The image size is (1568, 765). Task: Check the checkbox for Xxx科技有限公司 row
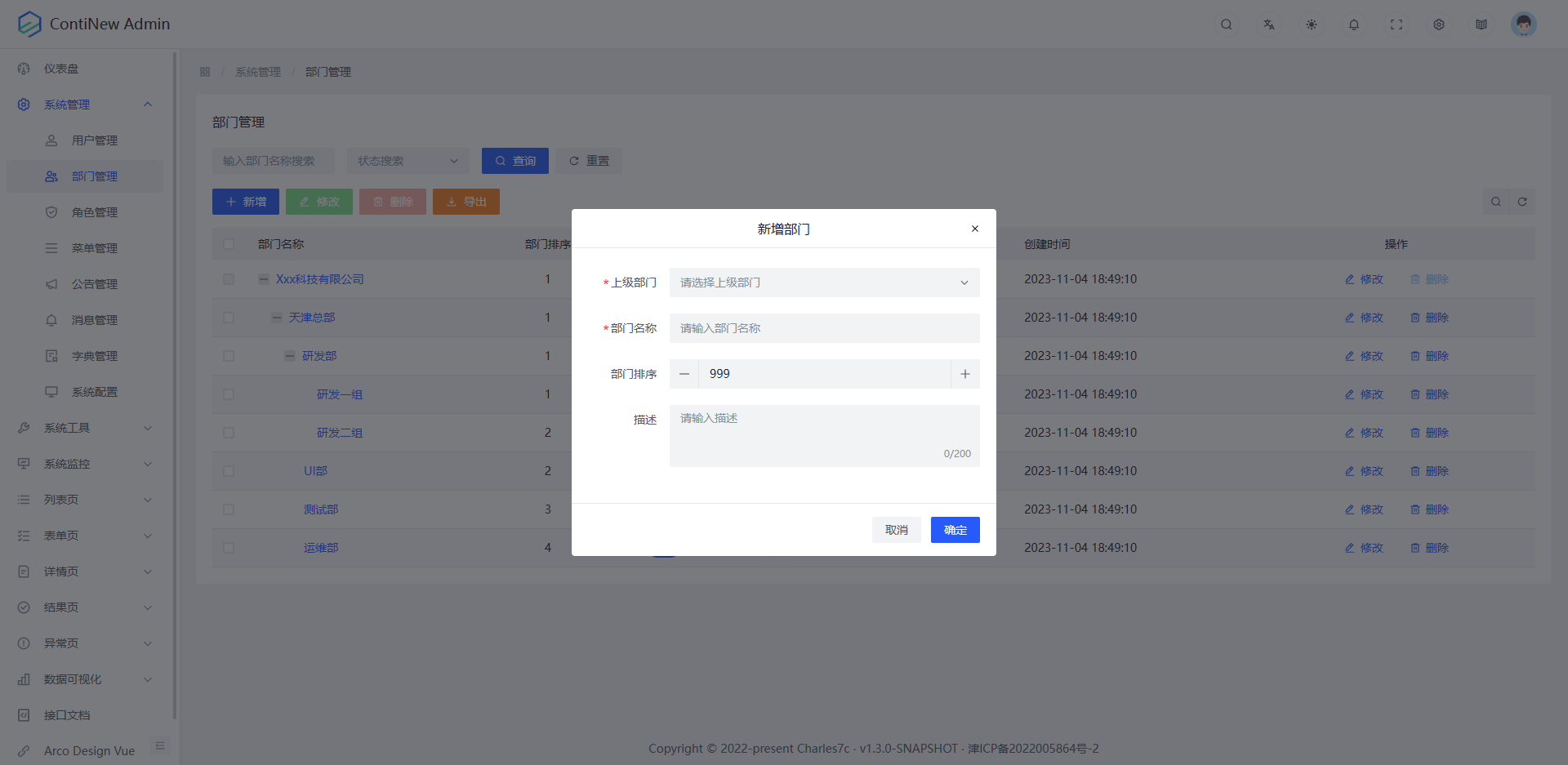[x=229, y=279]
